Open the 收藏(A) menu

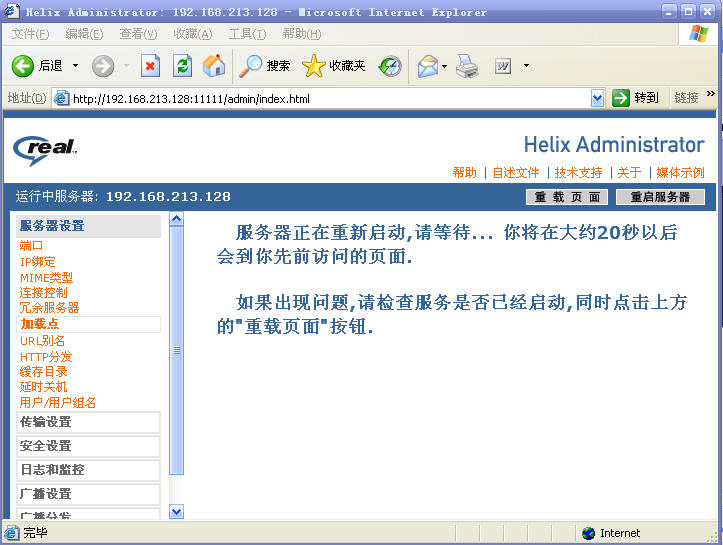[192, 34]
